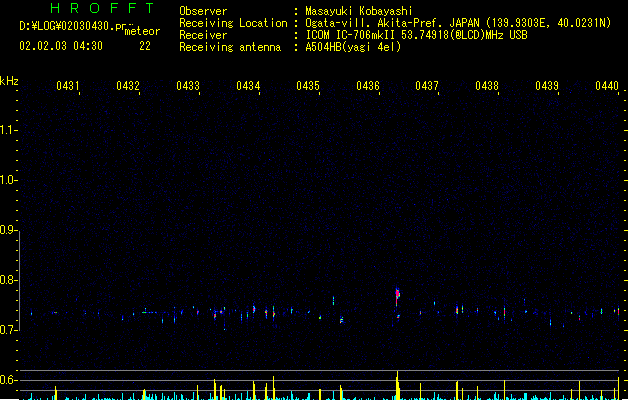Click the 0435 time marker
Viewport: 629px width, 400px height.
point(308,86)
